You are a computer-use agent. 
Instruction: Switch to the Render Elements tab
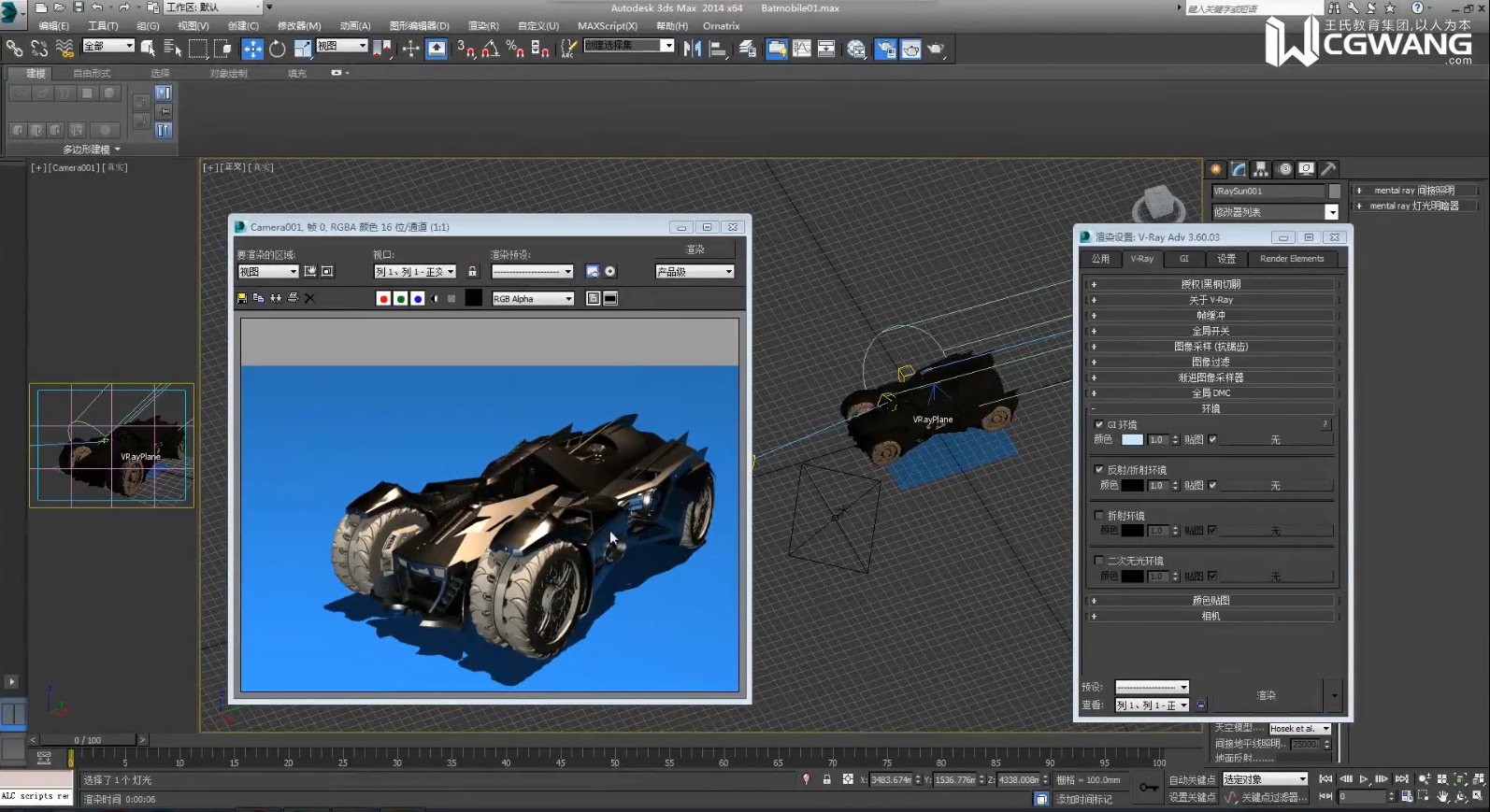tap(1292, 259)
